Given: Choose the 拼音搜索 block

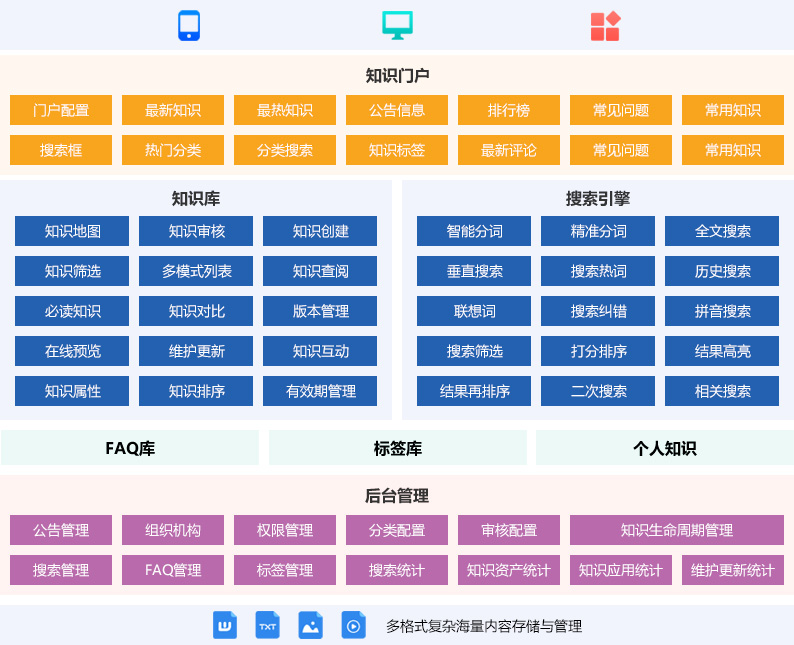Looking at the screenshot, I should [722, 311].
